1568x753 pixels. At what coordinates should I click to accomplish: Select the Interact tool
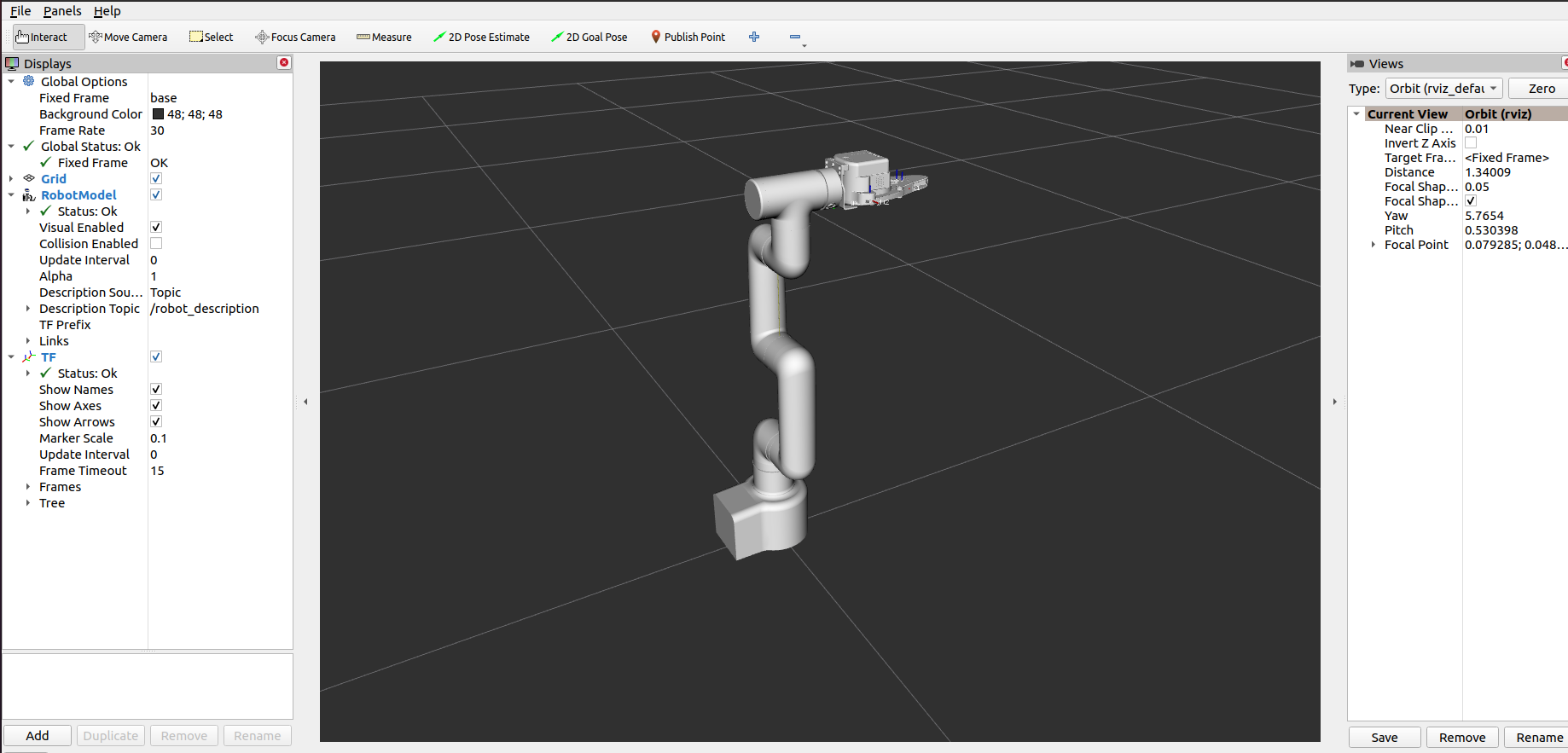(42, 37)
